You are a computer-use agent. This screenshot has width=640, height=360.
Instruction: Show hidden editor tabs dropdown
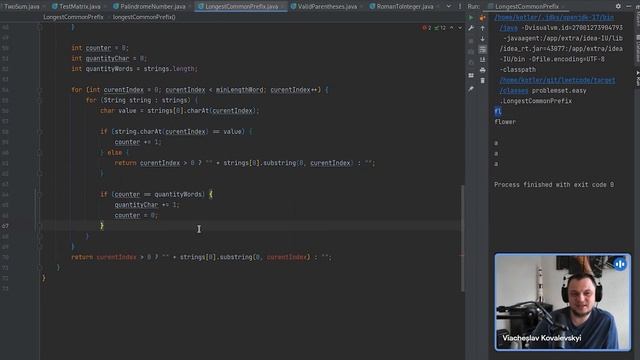[x=449, y=6]
